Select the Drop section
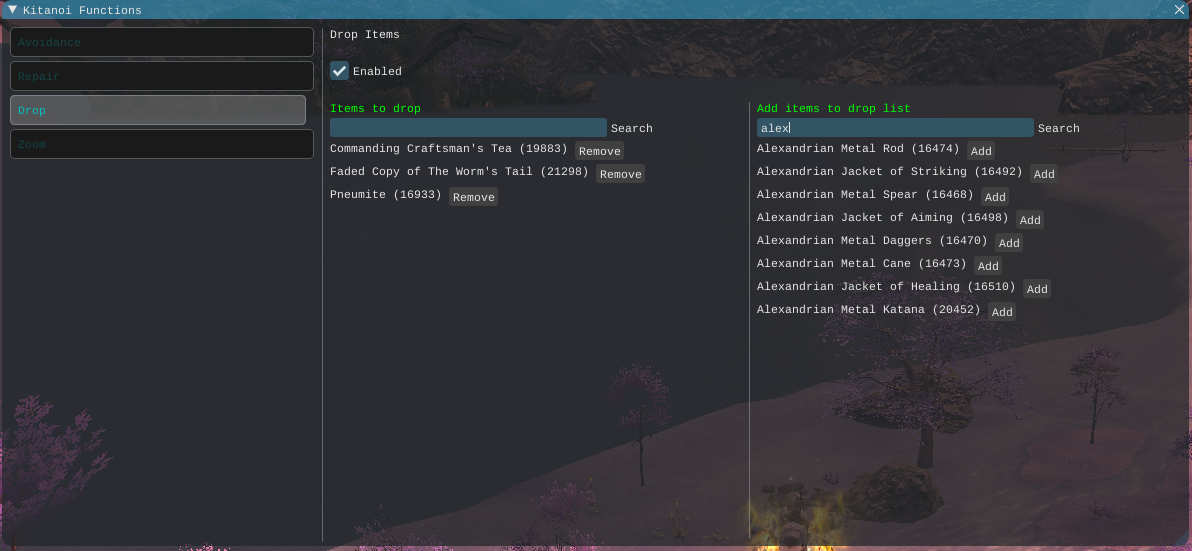This screenshot has width=1192, height=551. 158,110
